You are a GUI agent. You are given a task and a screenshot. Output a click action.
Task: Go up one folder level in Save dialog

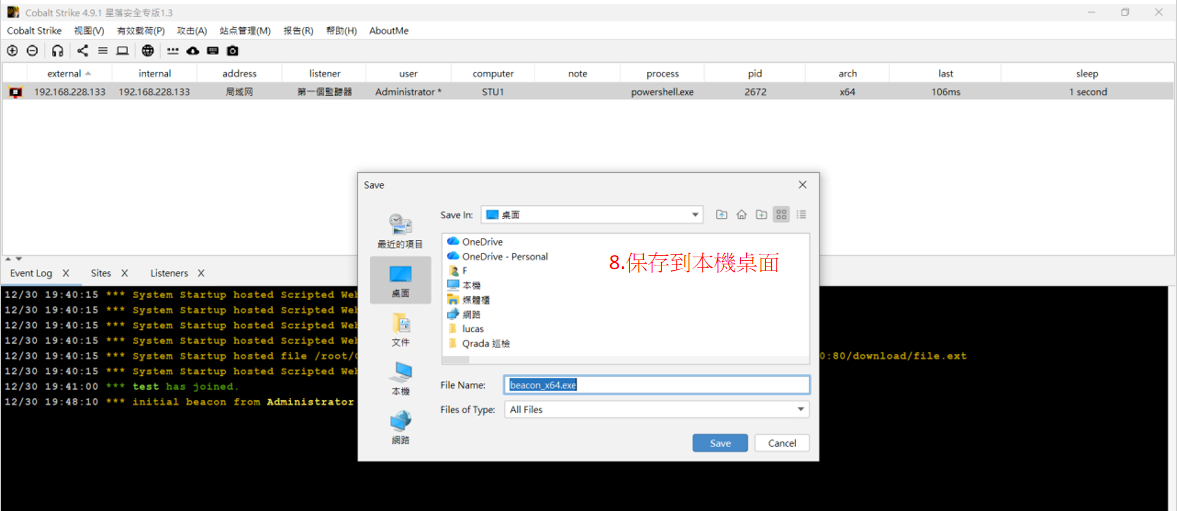click(x=721, y=215)
